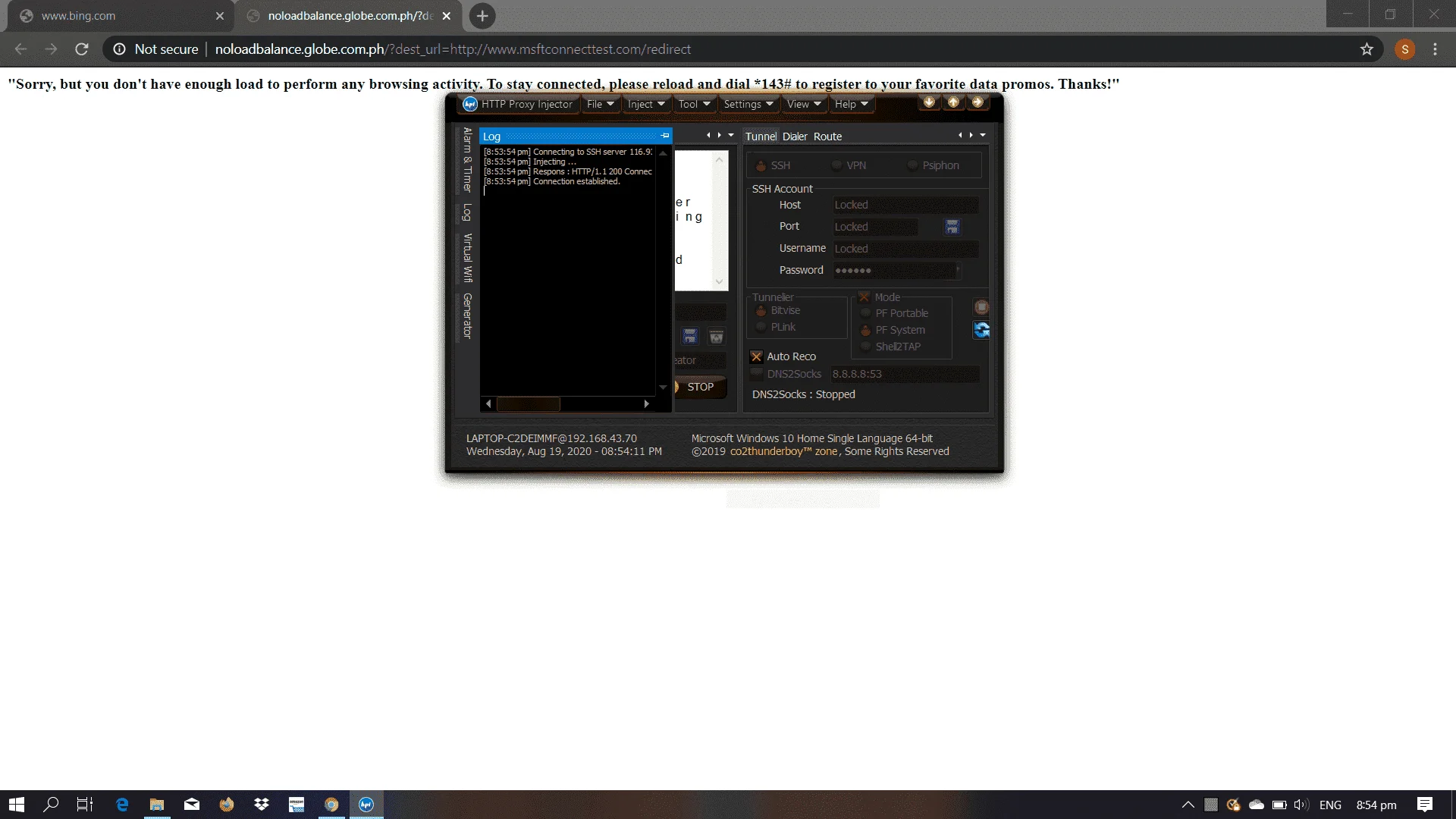Click the STOP button
Viewport: 1456px width, 819px height.
[700, 387]
